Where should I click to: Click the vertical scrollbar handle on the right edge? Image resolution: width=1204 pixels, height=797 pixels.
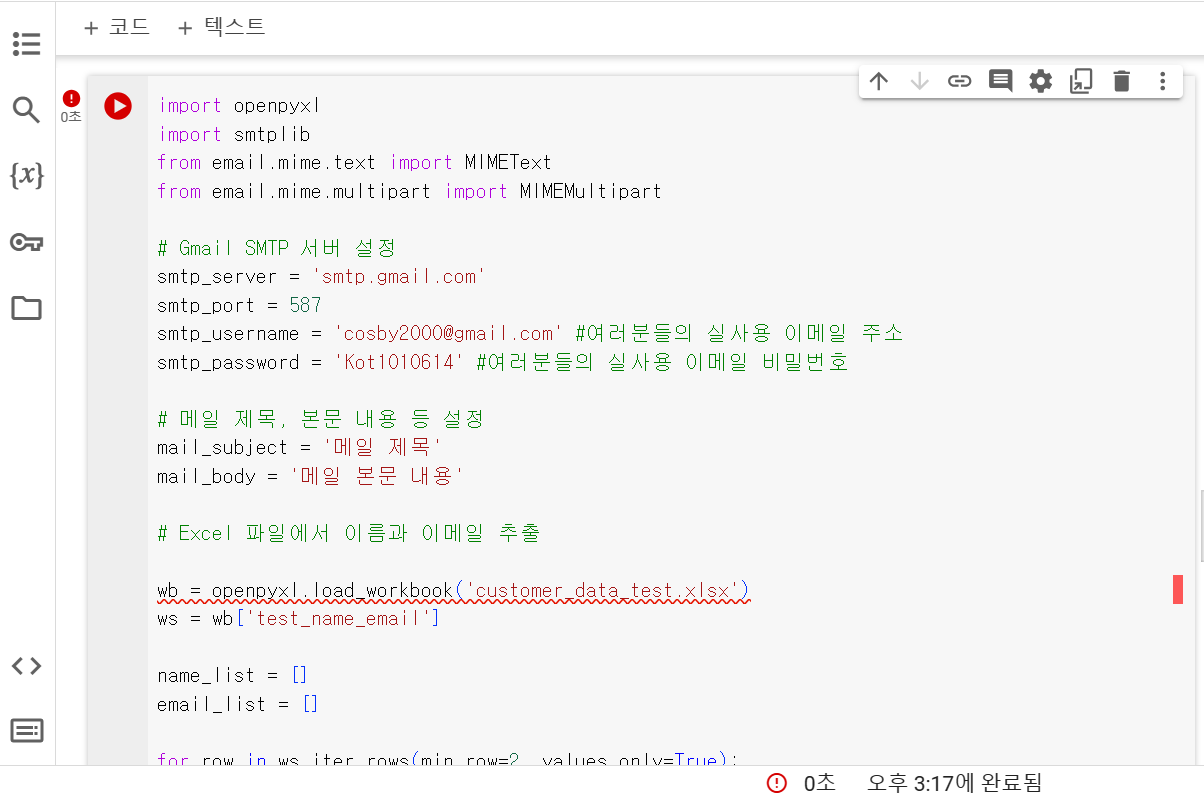pyautogui.click(x=1201, y=526)
